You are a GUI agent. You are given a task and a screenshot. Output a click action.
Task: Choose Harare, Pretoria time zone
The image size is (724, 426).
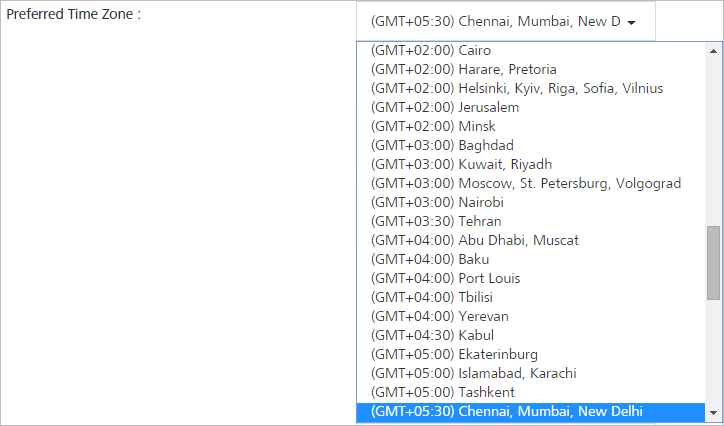point(531,69)
